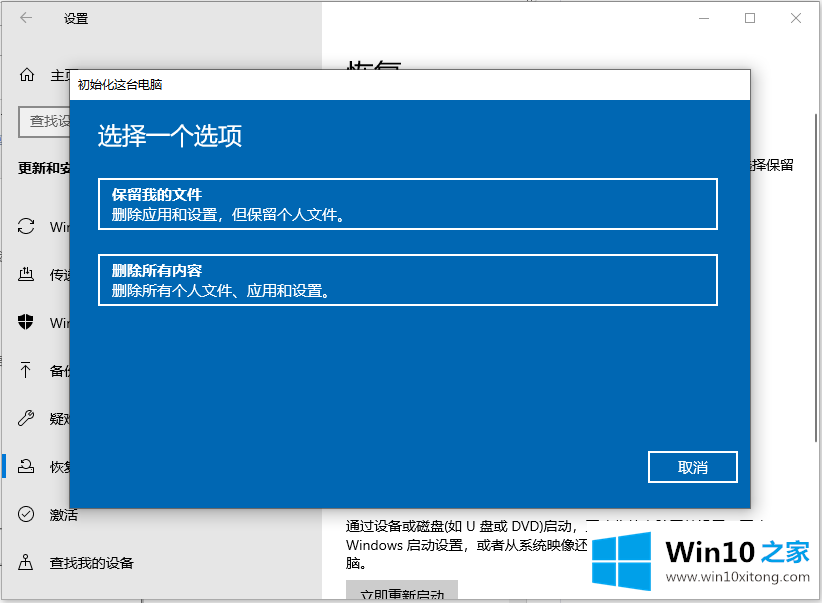Select the backup upward arrow icon
This screenshot has height=603, width=822.
(x=26, y=370)
